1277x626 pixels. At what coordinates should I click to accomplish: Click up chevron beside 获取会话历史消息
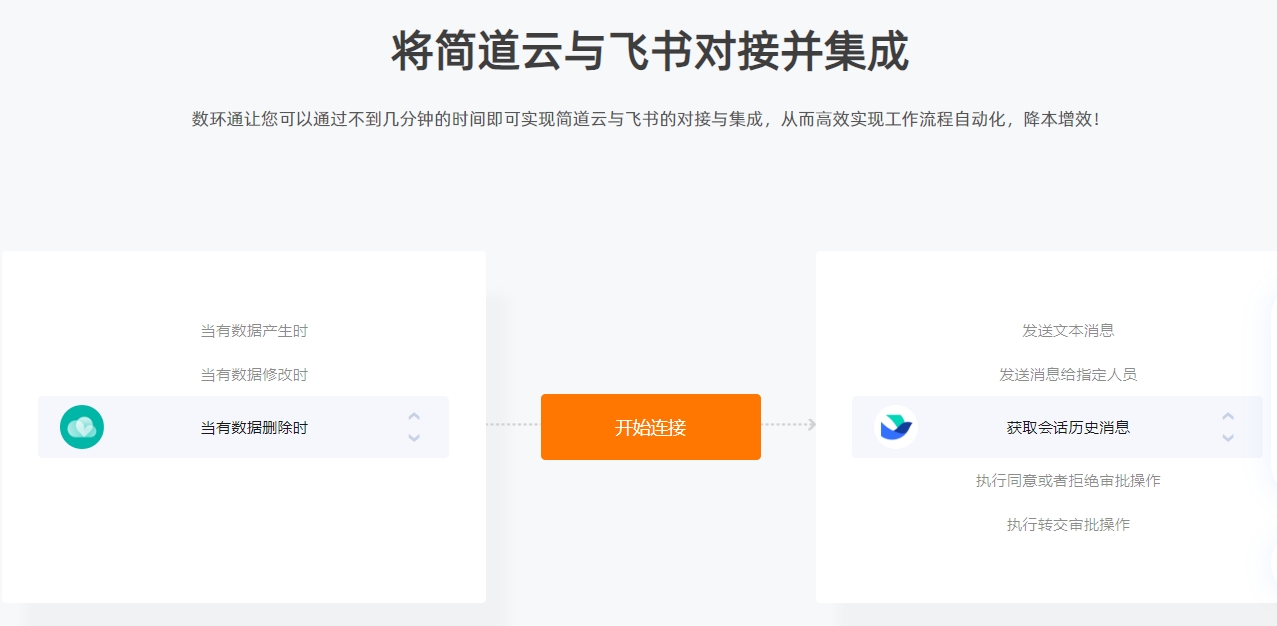tap(1228, 416)
